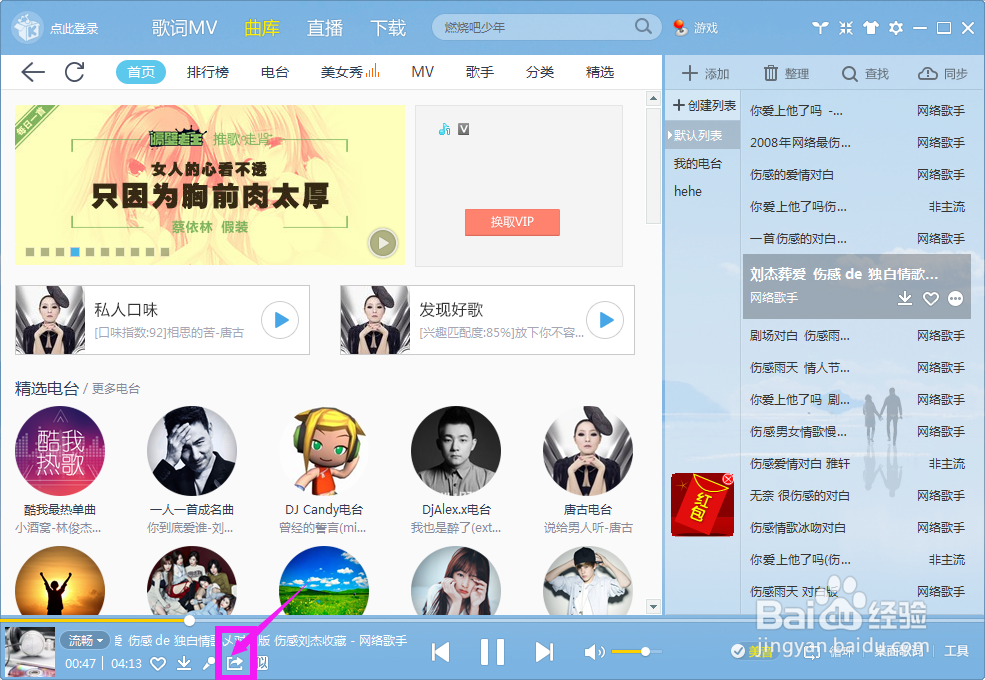Viewport: 985px width, 680px height.
Task: Open the 工具 tools button
Action: 956,651
